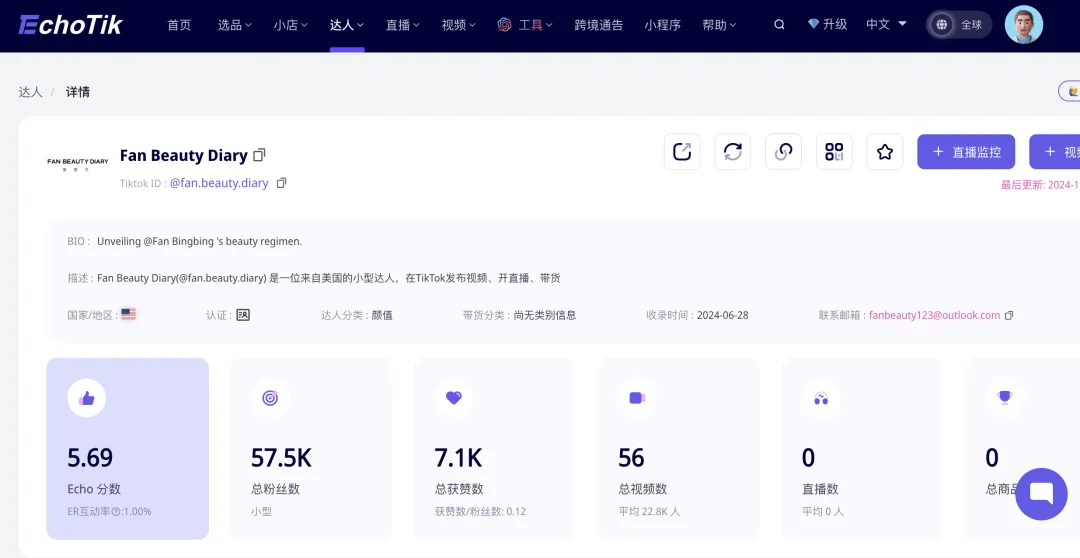The image size is (1080, 558).
Task: Expand the 选品 dropdown menu
Action: pyautogui.click(x=234, y=25)
